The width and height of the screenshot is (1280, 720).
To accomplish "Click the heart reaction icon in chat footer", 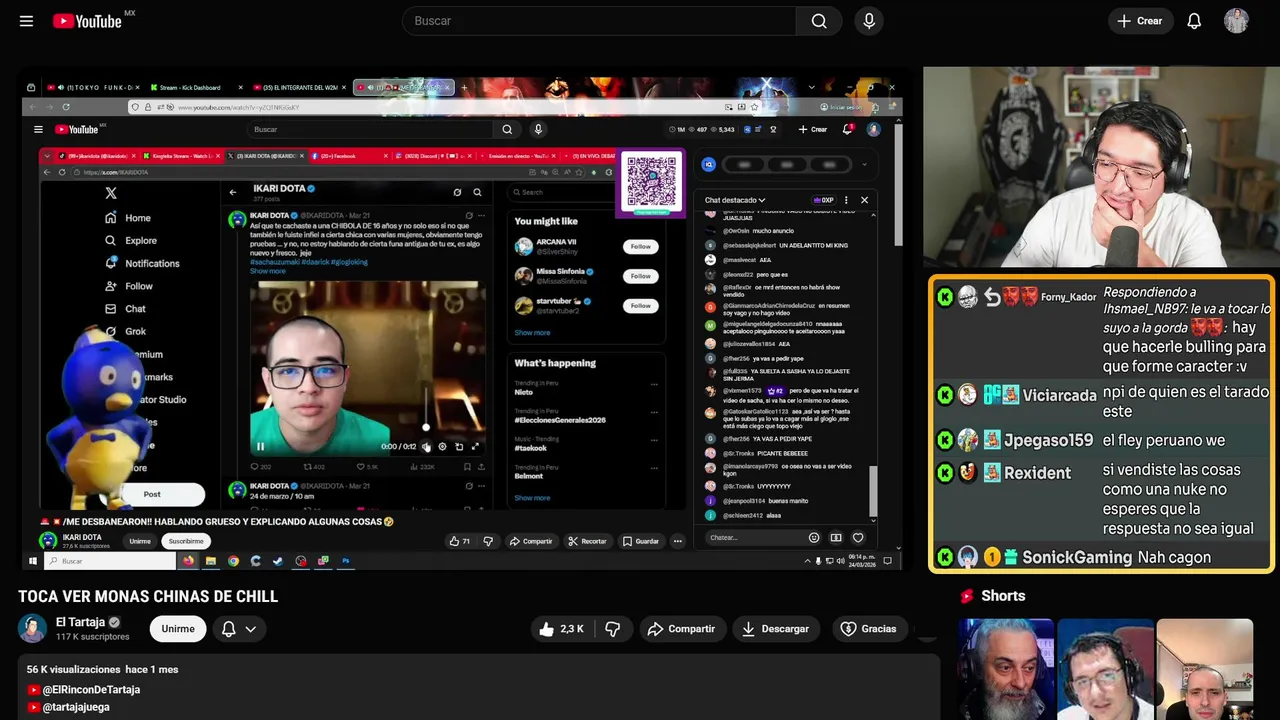I will [x=858, y=538].
